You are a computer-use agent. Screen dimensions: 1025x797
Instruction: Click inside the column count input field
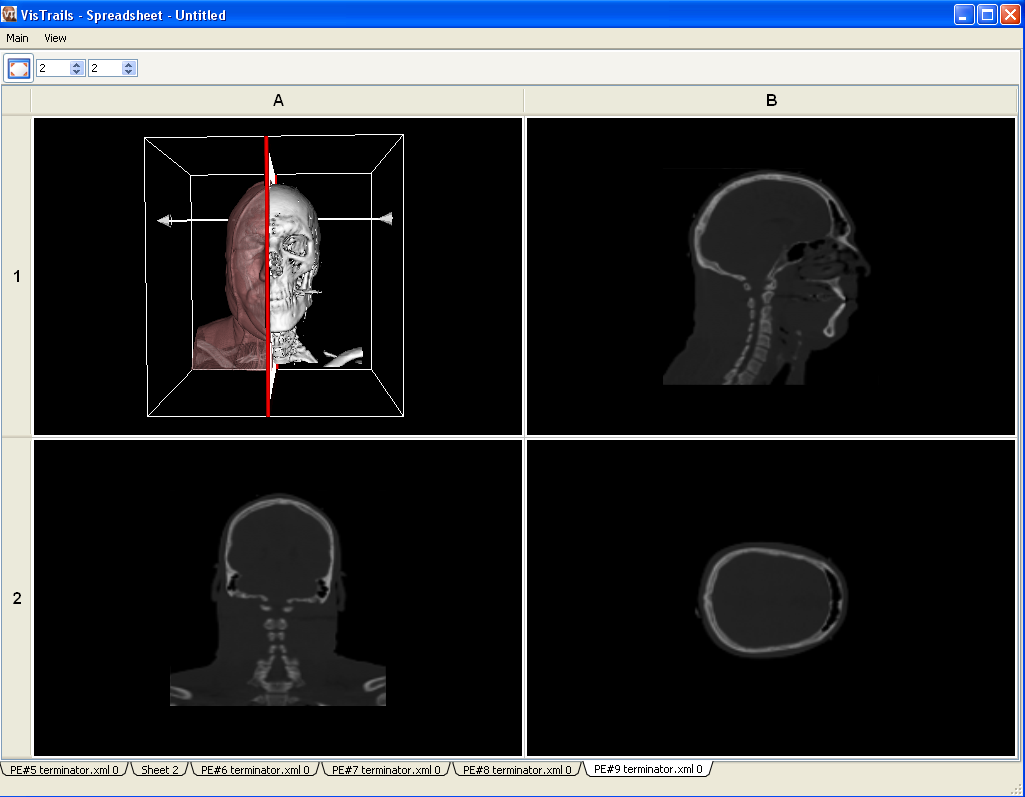[x=105, y=68]
